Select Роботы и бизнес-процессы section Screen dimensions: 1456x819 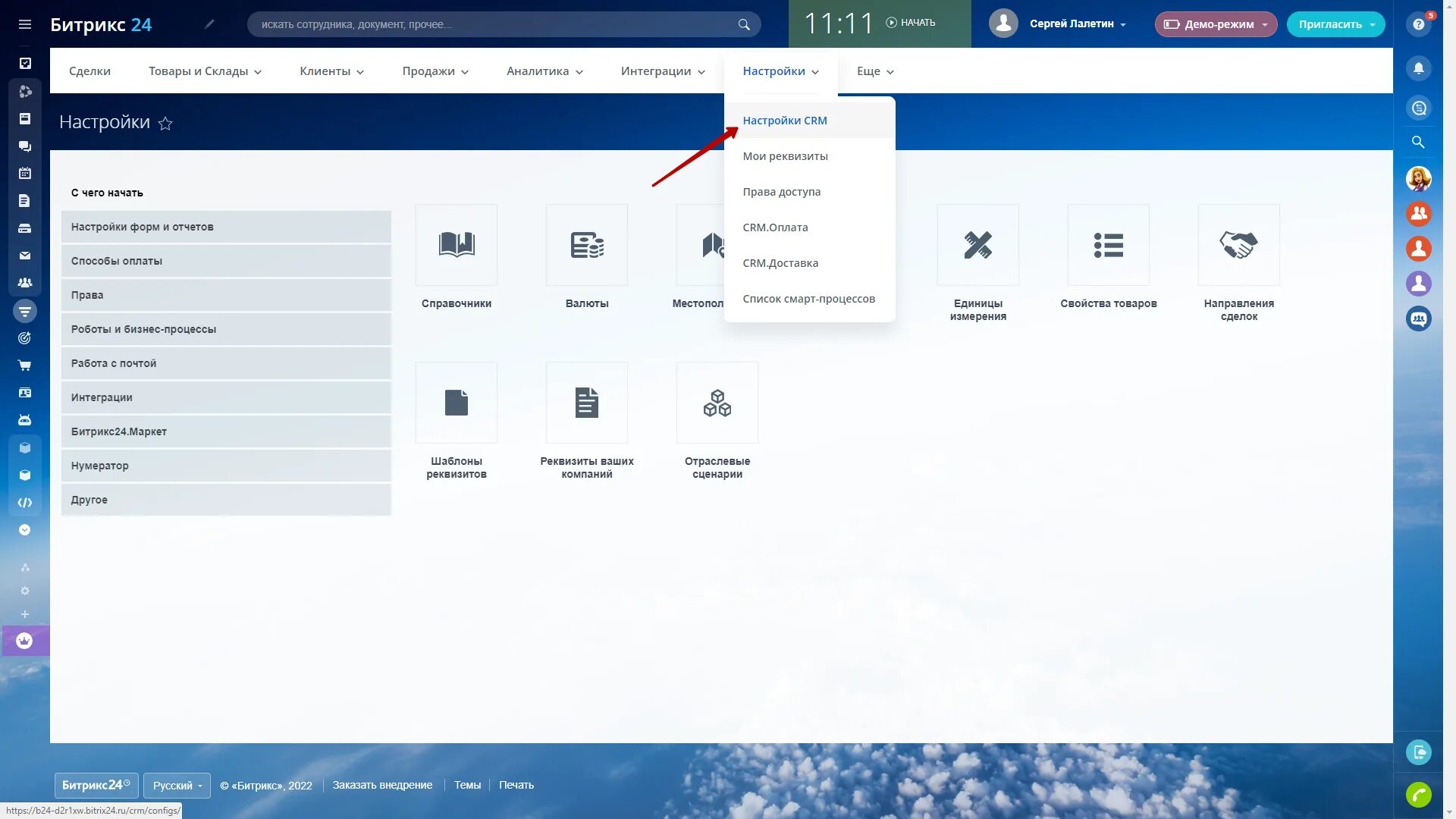click(226, 329)
